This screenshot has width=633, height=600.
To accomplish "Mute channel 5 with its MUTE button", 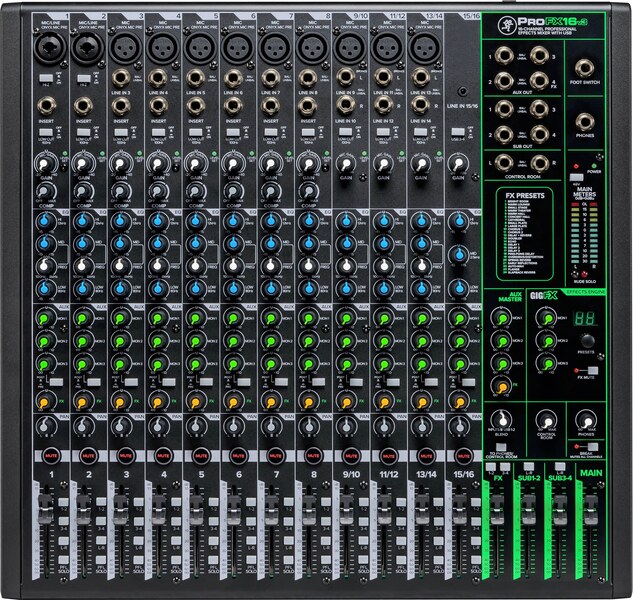I will pos(201,455).
